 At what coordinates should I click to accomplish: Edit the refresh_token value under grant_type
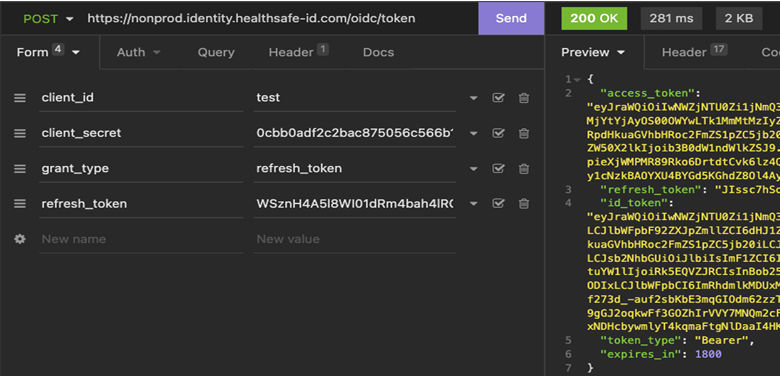pyautogui.click(x=355, y=169)
